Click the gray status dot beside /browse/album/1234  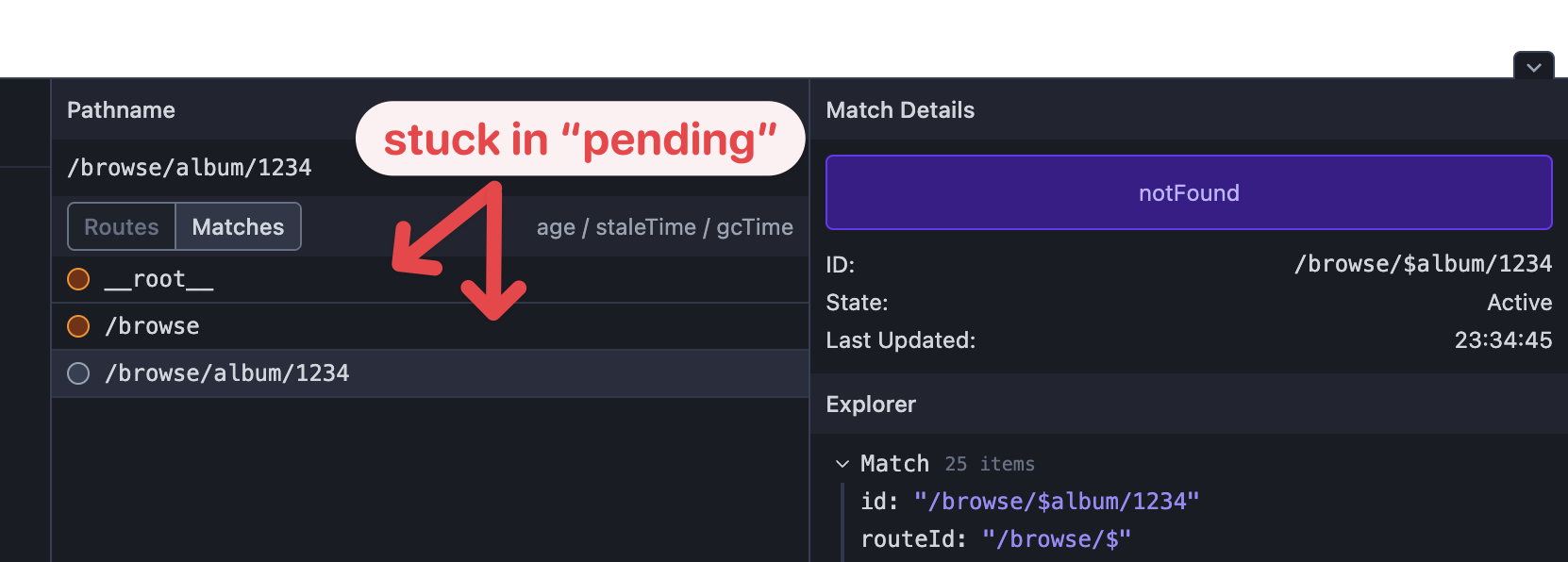tap(78, 373)
